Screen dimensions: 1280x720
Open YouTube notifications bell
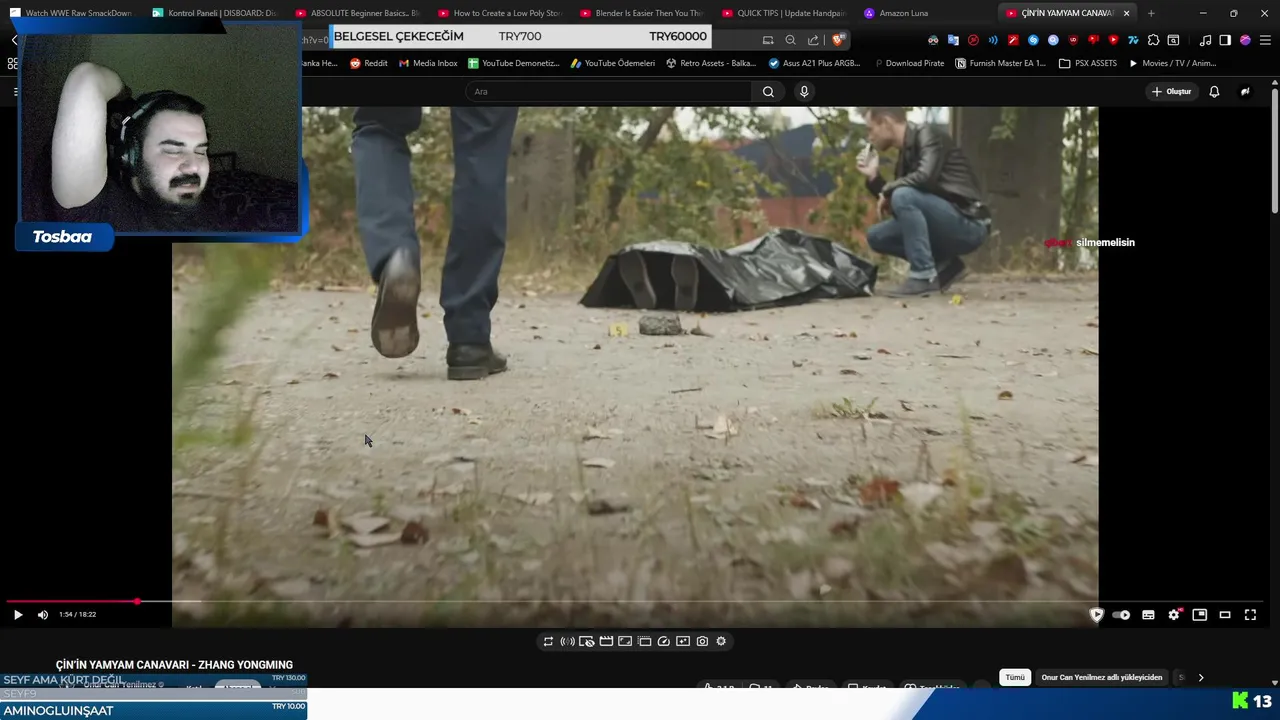click(1214, 91)
